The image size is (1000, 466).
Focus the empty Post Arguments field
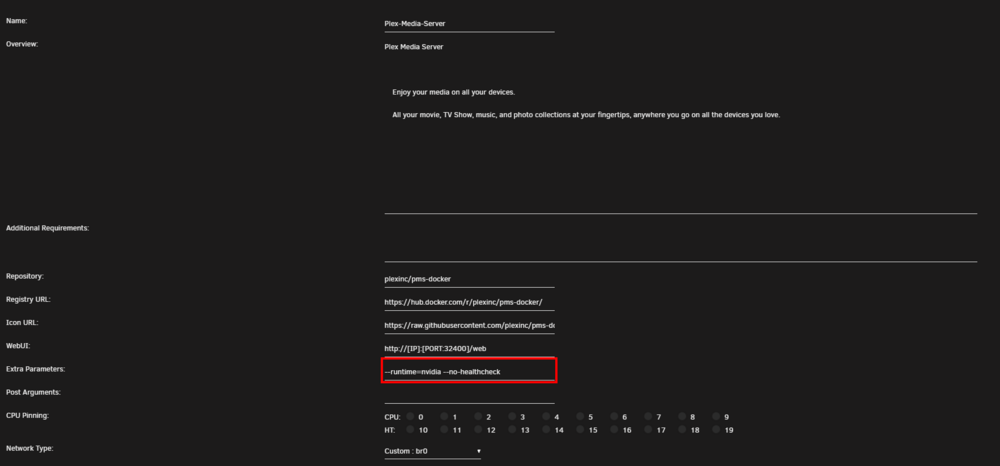pyautogui.click(x=469, y=395)
